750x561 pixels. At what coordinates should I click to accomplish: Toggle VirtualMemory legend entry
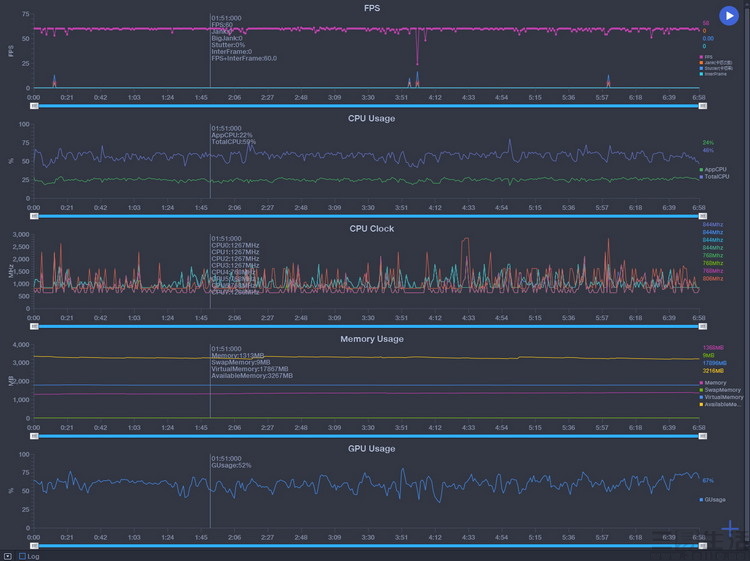pyautogui.click(x=721, y=397)
